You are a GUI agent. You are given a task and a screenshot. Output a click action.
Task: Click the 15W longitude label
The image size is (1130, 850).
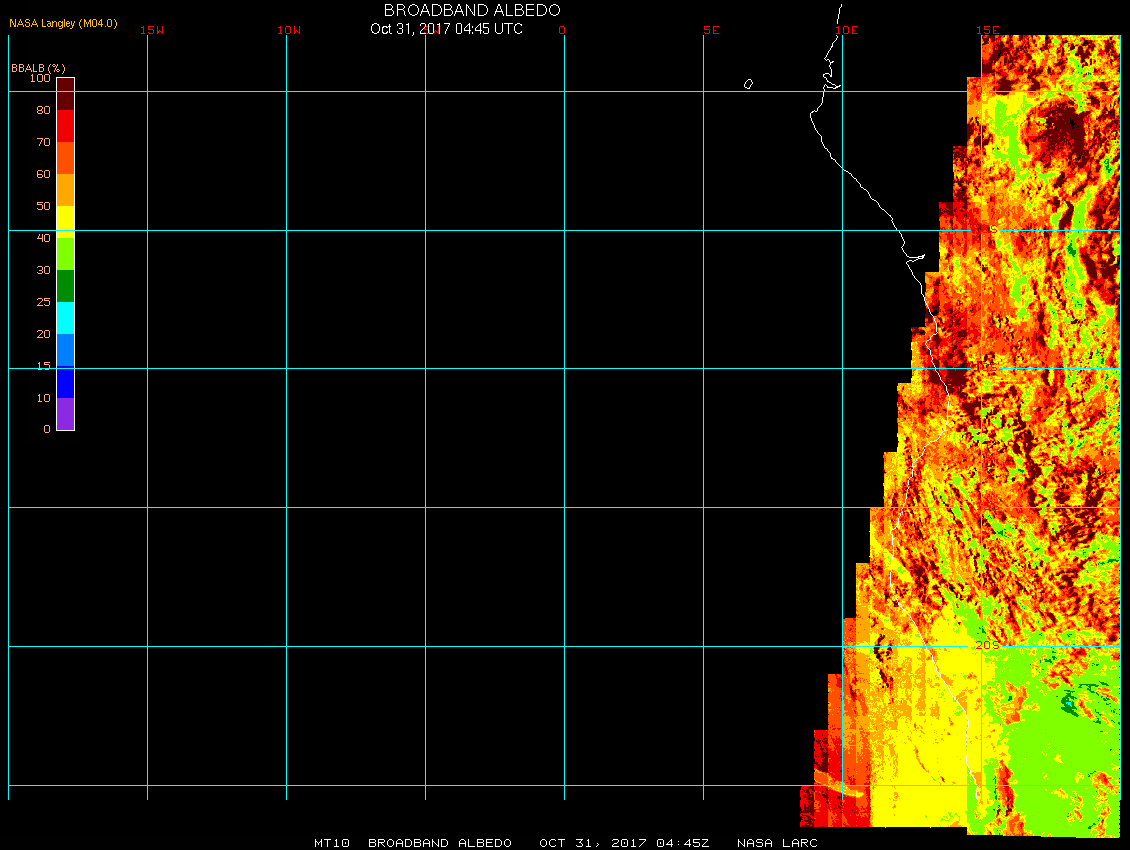[152, 30]
